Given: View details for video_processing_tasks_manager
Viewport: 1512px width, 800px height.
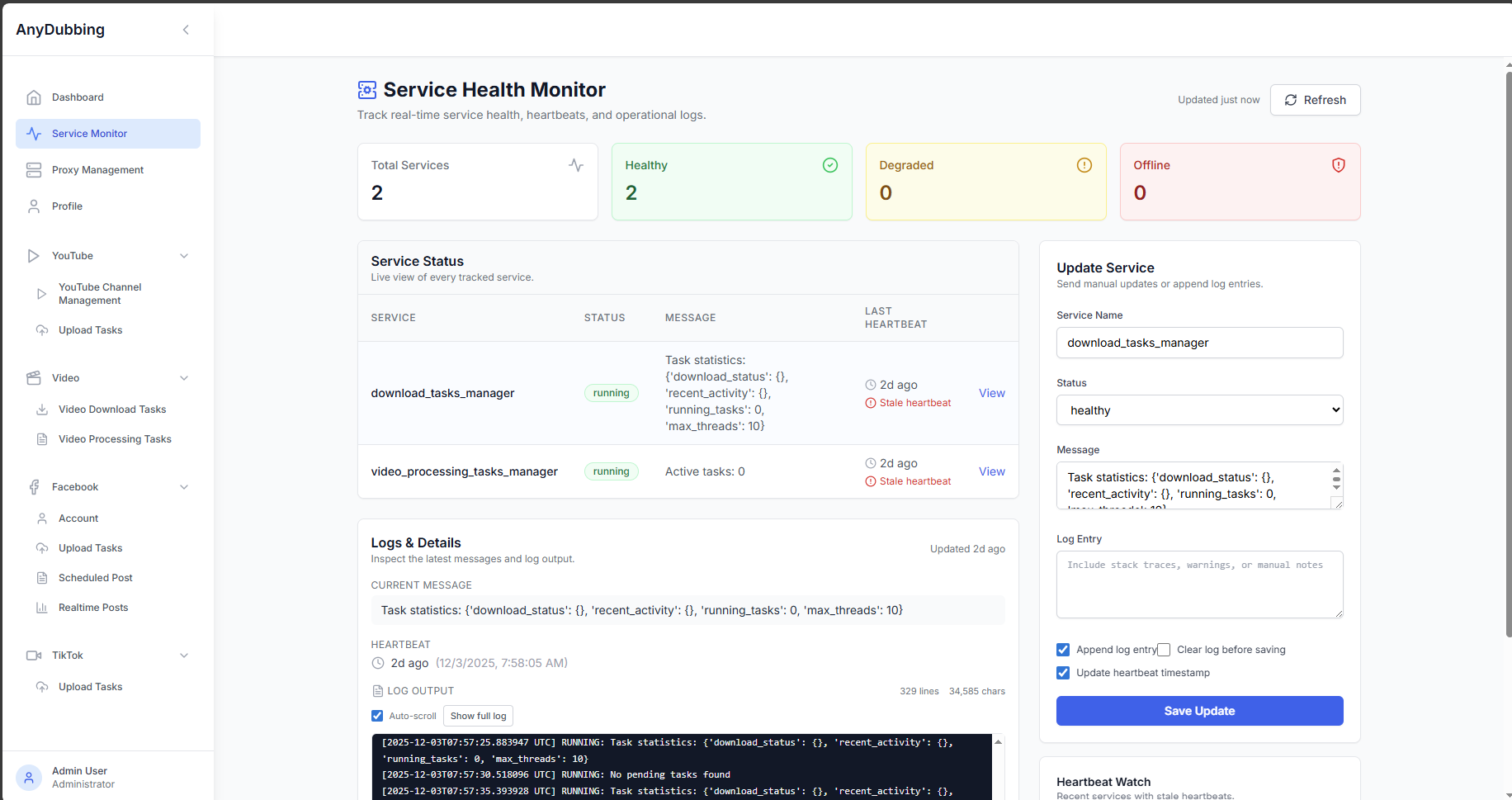Looking at the screenshot, I should tap(991, 471).
